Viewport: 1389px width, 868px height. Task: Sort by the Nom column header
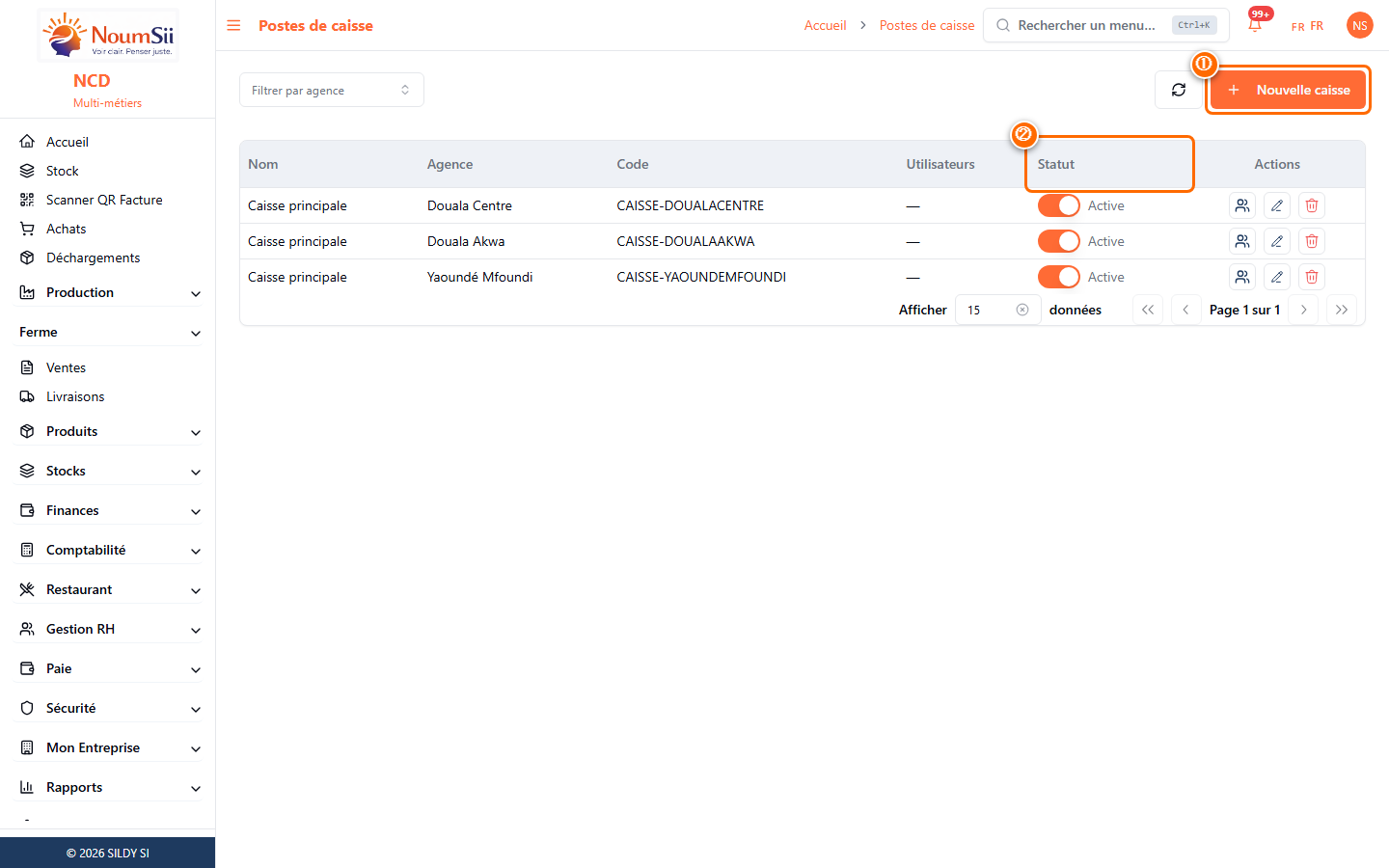[x=263, y=164]
